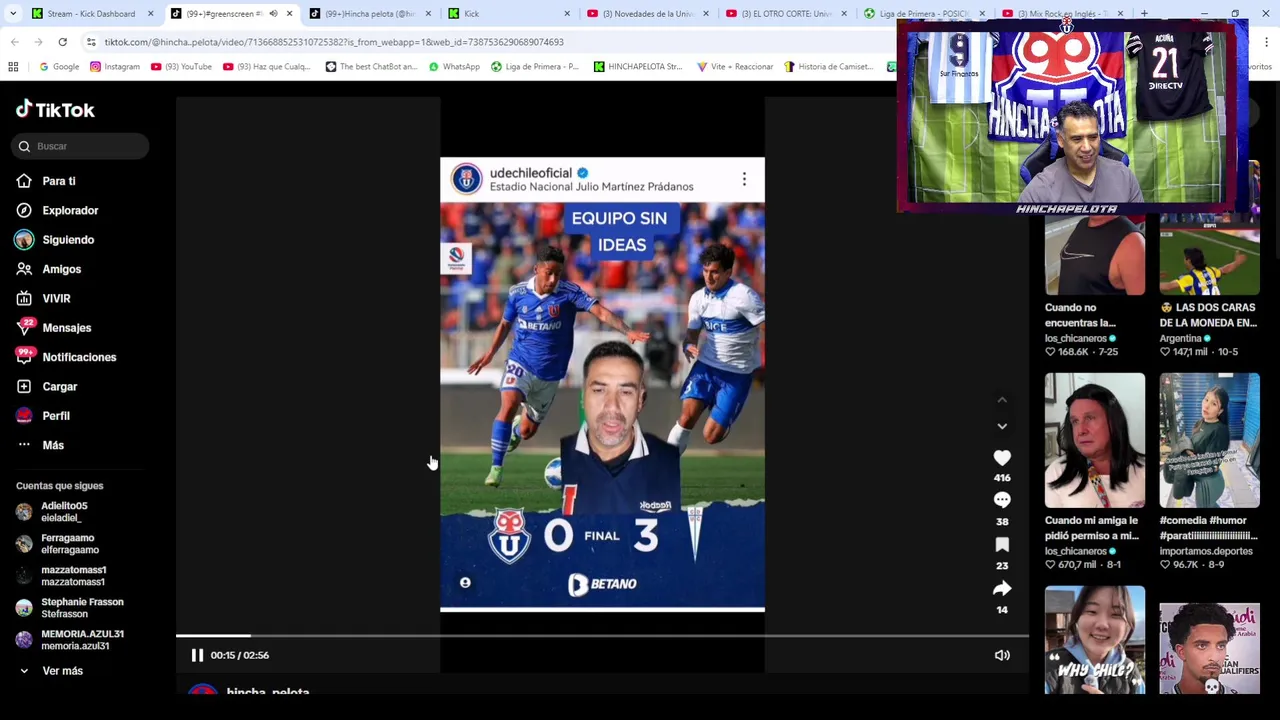Open site info icon in address bar

coord(91,42)
